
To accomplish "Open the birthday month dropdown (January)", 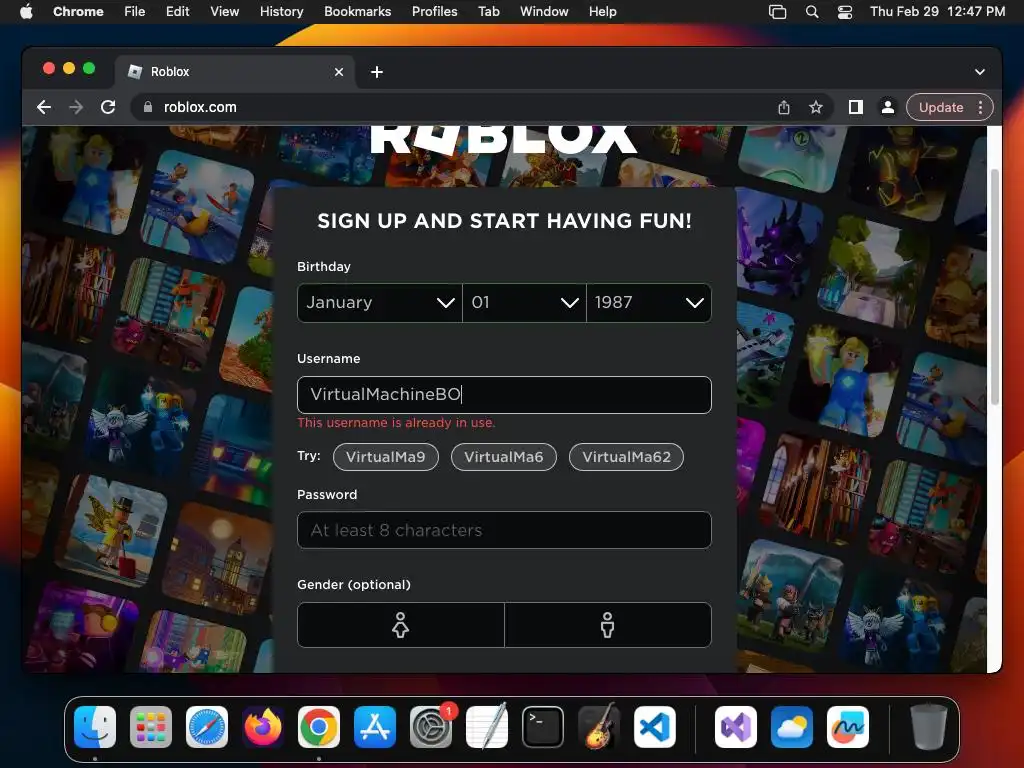I will click(x=379, y=302).
